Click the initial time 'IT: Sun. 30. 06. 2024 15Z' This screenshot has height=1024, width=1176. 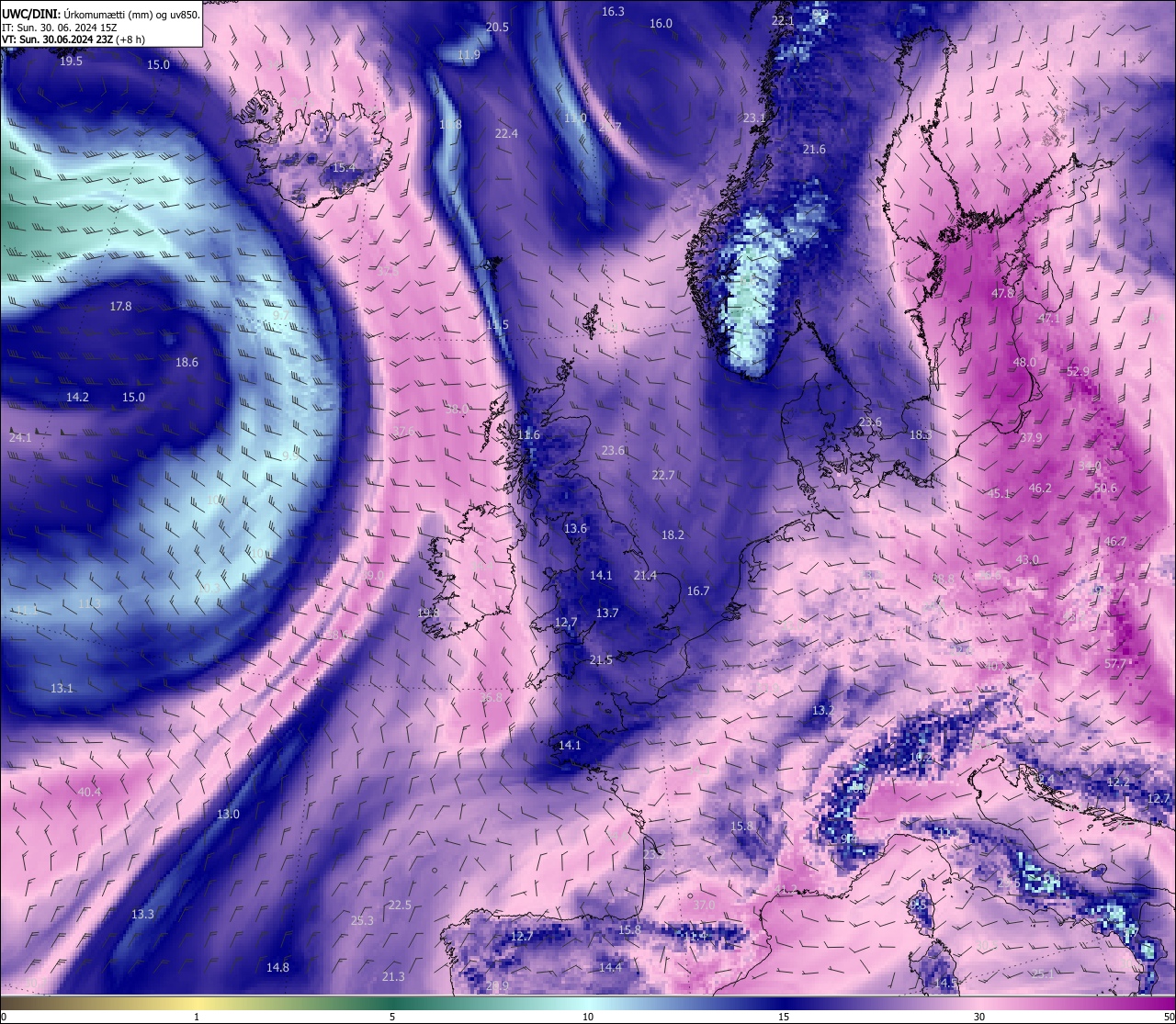point(59,28)
